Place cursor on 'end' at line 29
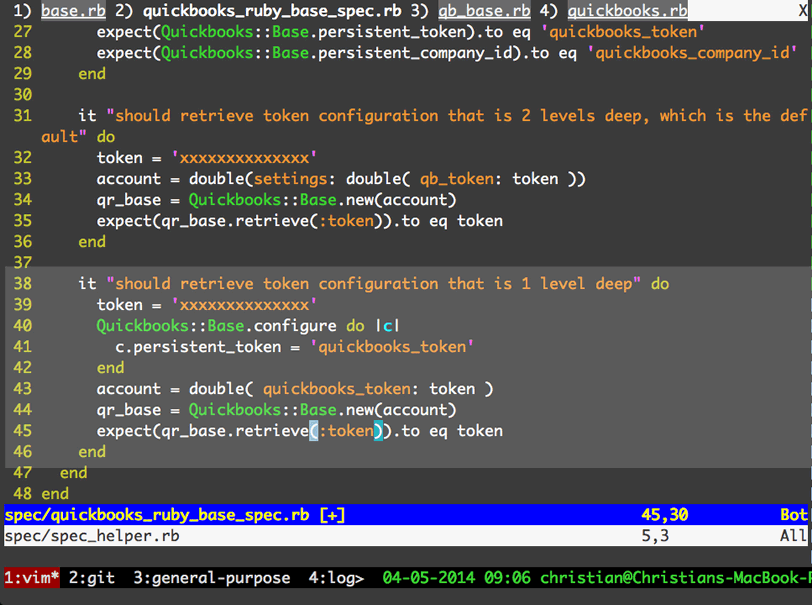The height and width of the screenshot is (605, 812). pyautogui.click(x=92, y=74)
